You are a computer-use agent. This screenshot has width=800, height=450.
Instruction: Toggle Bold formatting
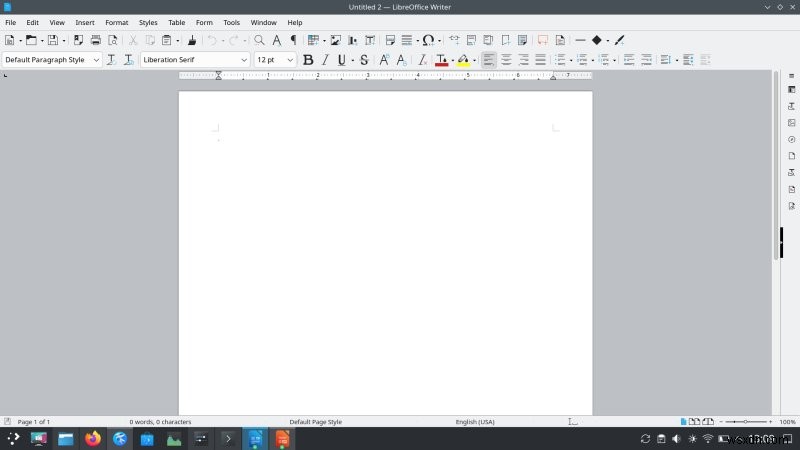308,60
